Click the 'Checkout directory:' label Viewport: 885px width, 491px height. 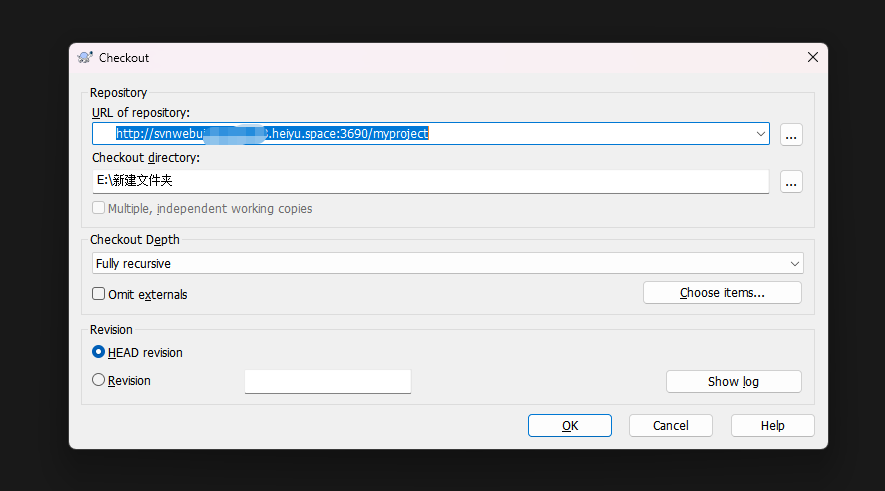[x=146, y=158]
